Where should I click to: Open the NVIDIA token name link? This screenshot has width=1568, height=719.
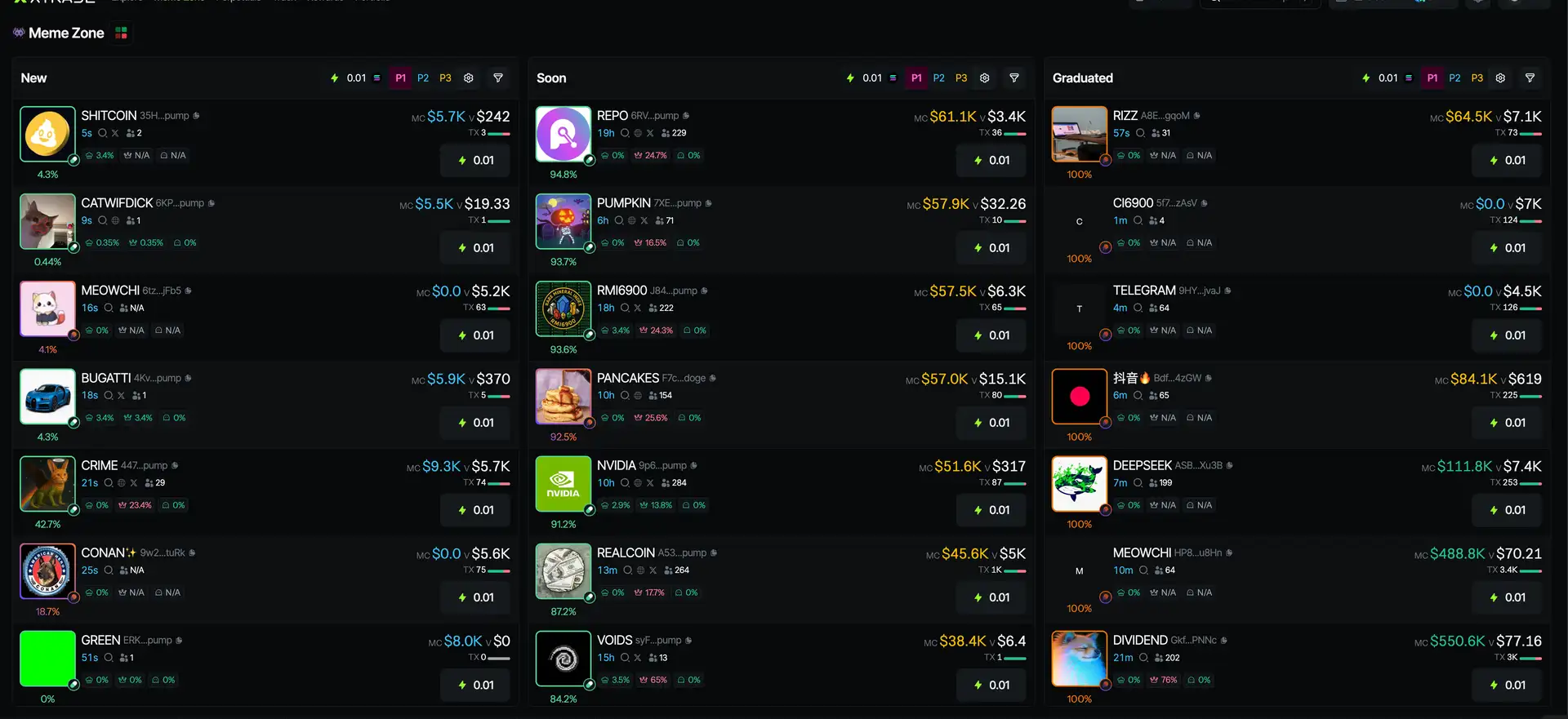coord(617,465)
